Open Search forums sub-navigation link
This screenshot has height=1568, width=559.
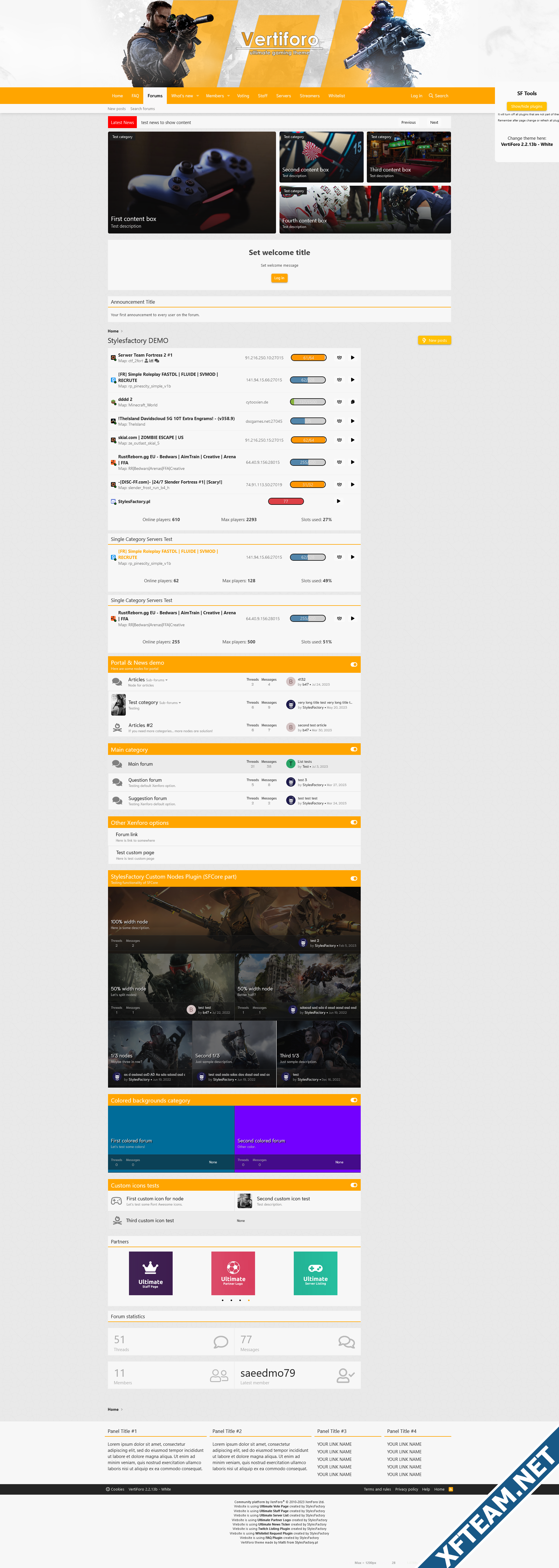(x=142, y=109)
